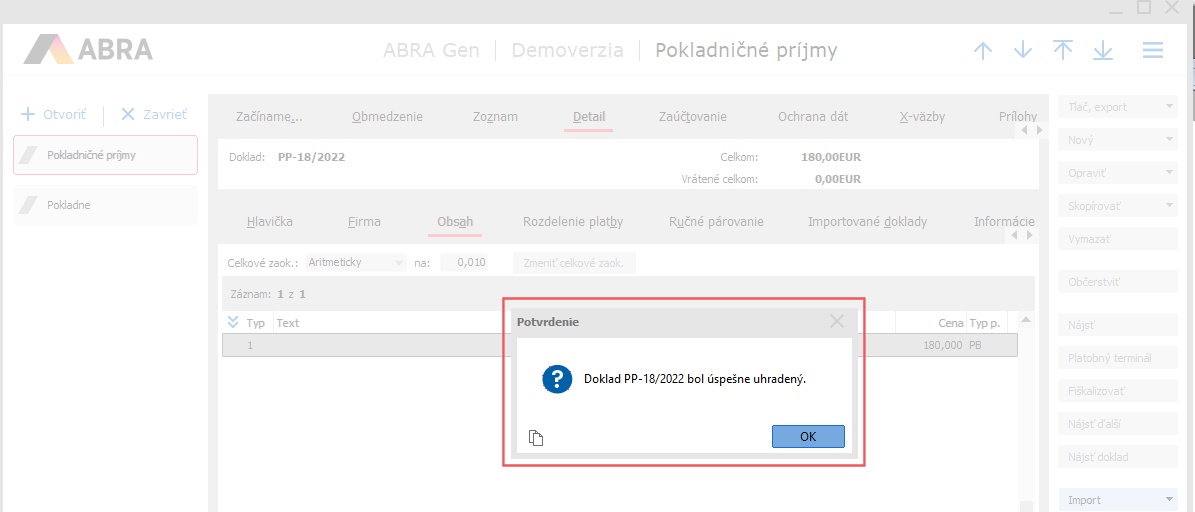This screenshot has width=1195, height=512.
Task: Click Zavrieť to close the agenda
Action: (154, 114)
